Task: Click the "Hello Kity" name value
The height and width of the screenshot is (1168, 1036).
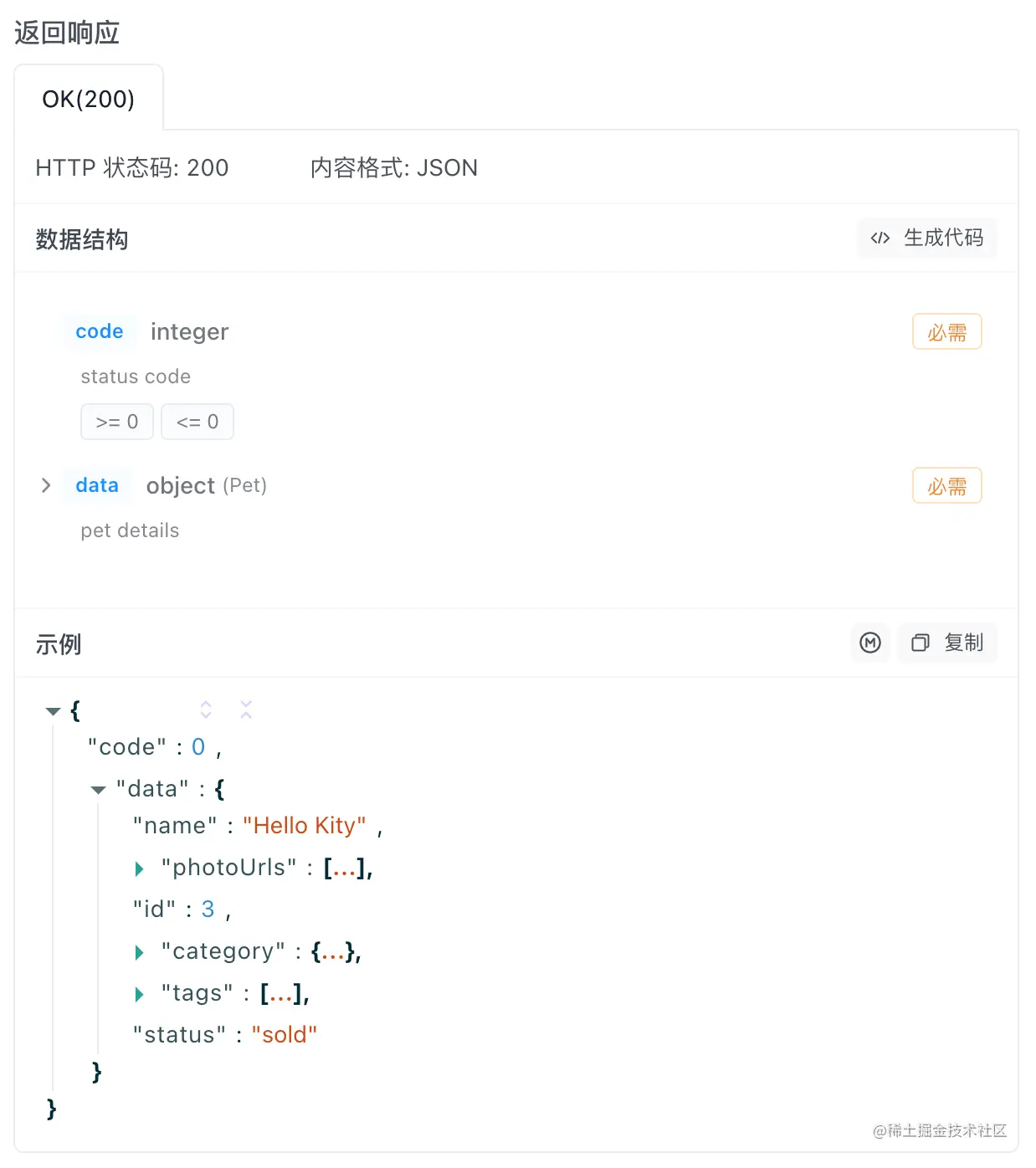Action: (x=305, y=826)
